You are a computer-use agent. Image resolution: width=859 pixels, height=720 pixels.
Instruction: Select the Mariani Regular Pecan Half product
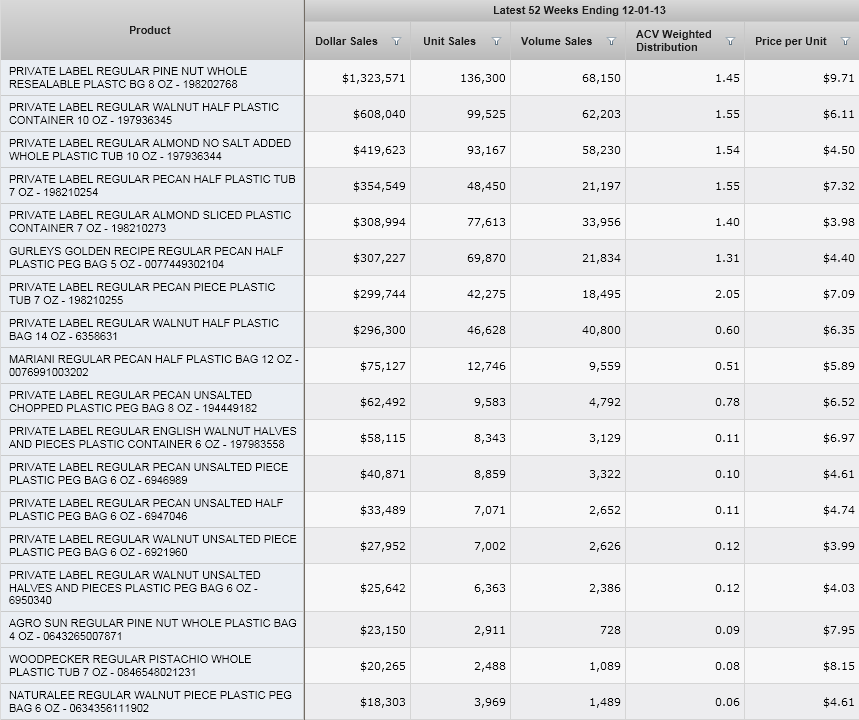(152, 366)
